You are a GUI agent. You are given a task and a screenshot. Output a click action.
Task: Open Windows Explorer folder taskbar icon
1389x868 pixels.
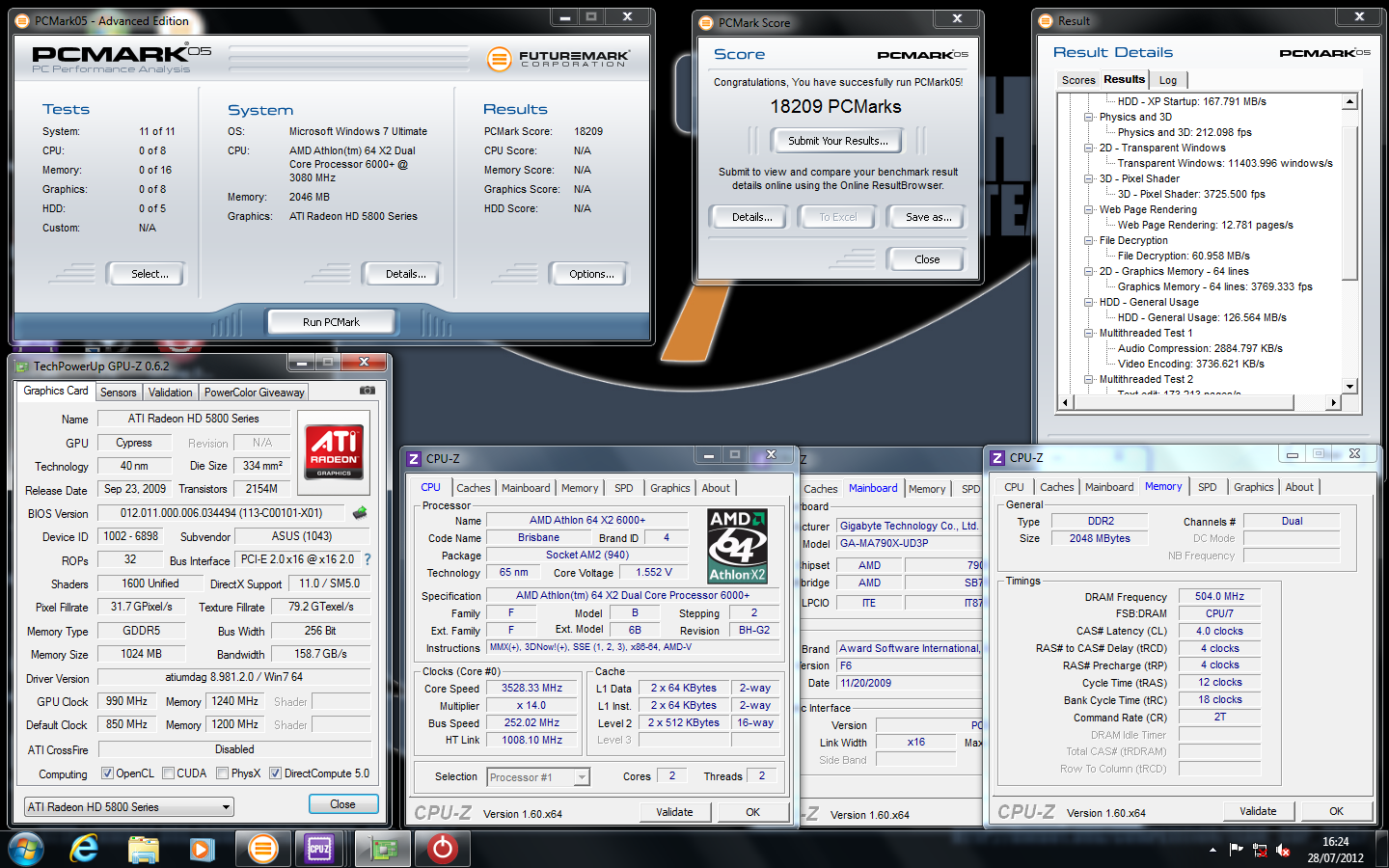[144, 850]
